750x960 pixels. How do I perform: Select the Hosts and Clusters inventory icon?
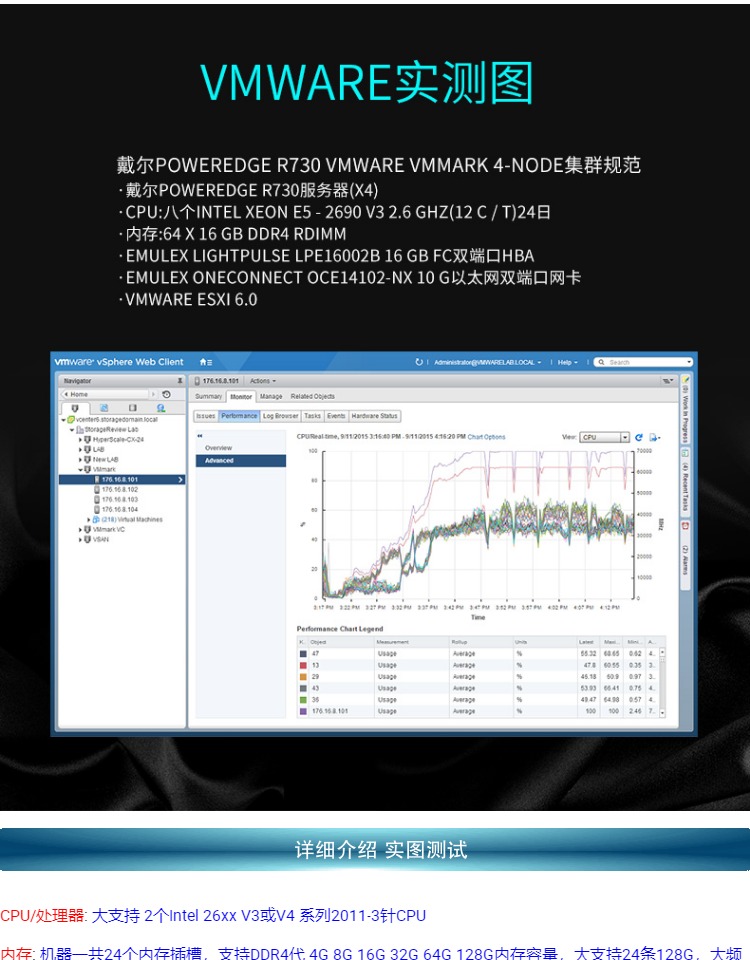74,408
